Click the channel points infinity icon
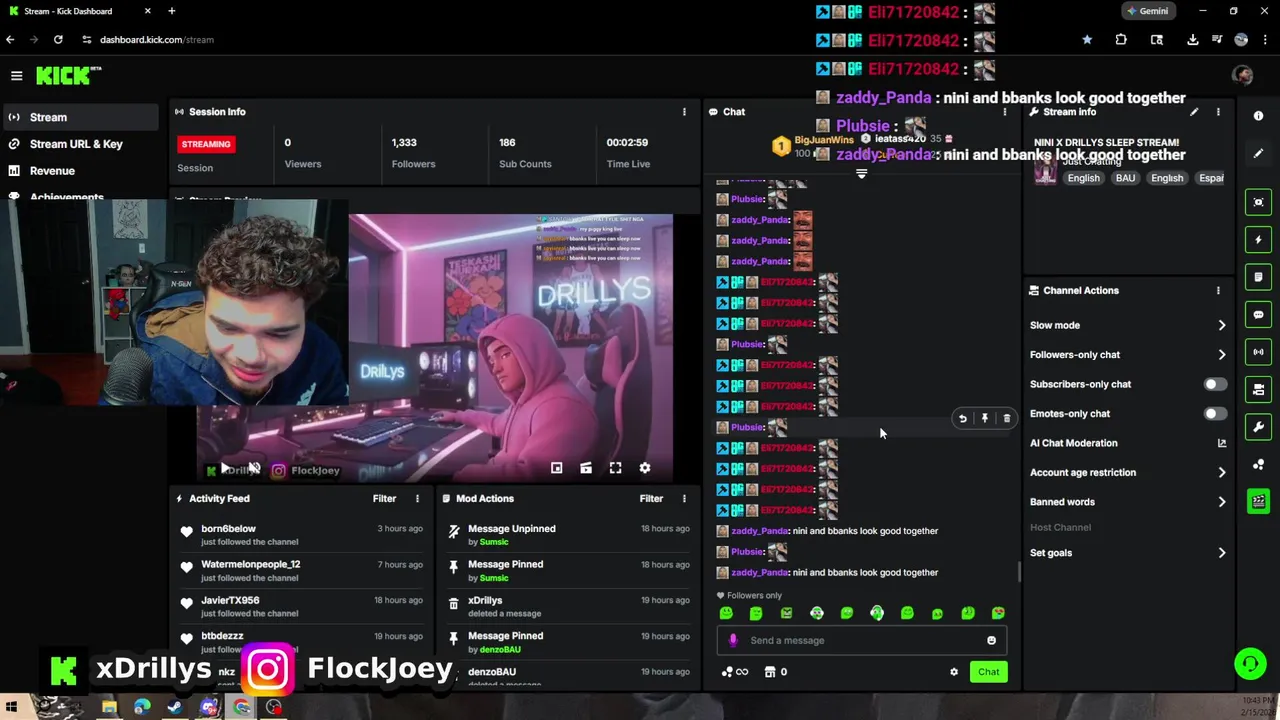Screen dimensions: 1280x720 (x=735, y=672)
